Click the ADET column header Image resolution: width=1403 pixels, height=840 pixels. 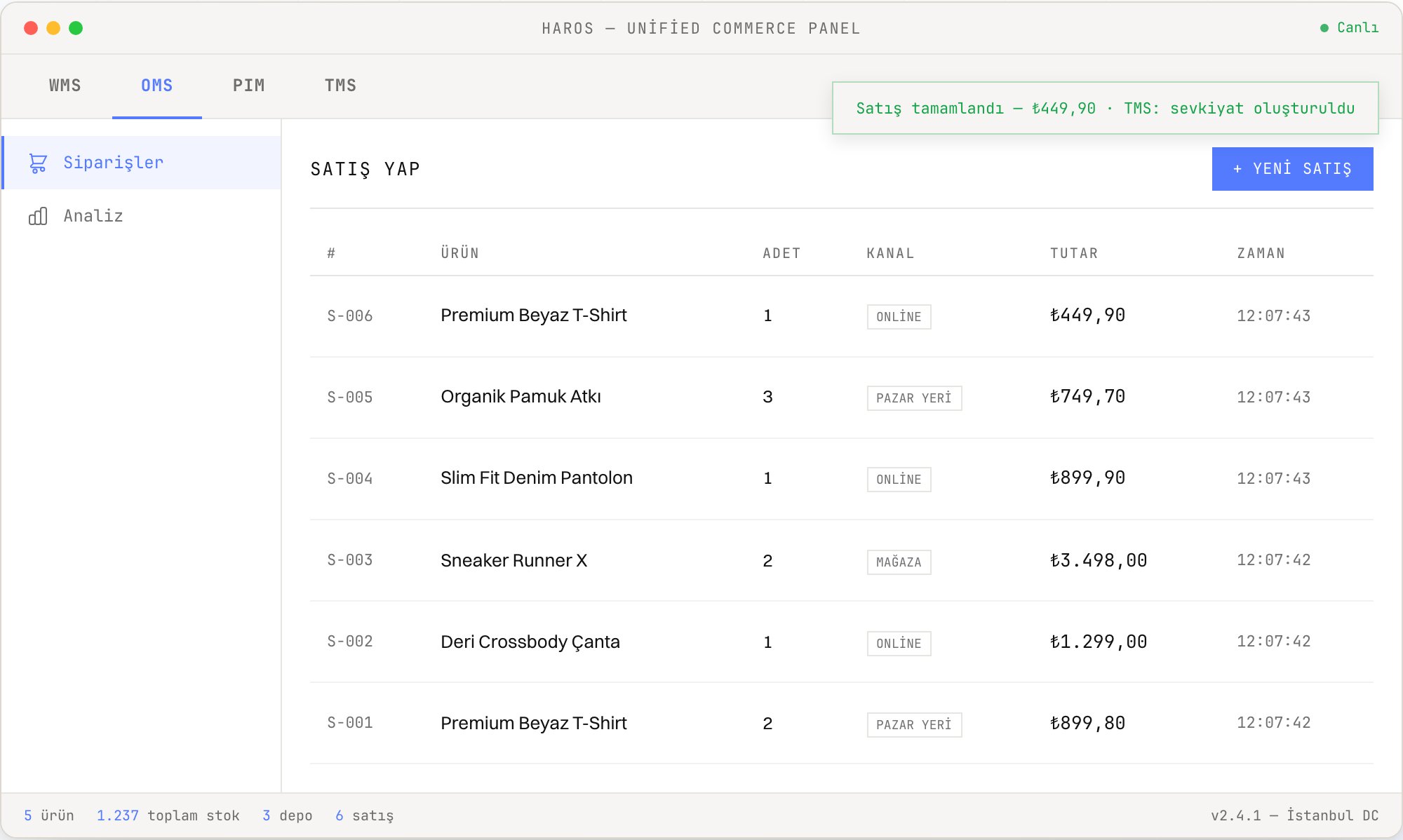pyautogui.click(x=782, y=253)
